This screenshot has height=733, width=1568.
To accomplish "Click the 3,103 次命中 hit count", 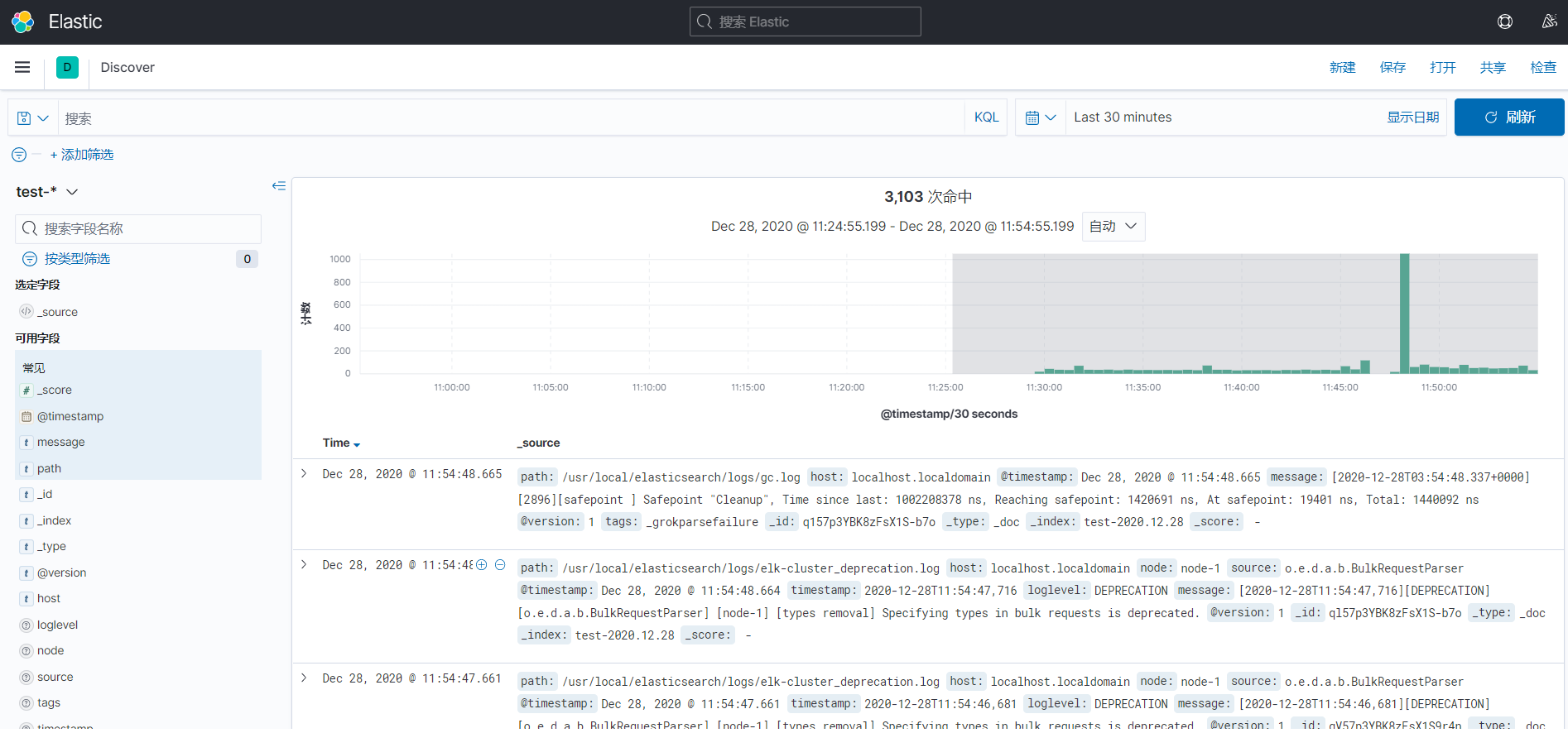I will 928,197.
